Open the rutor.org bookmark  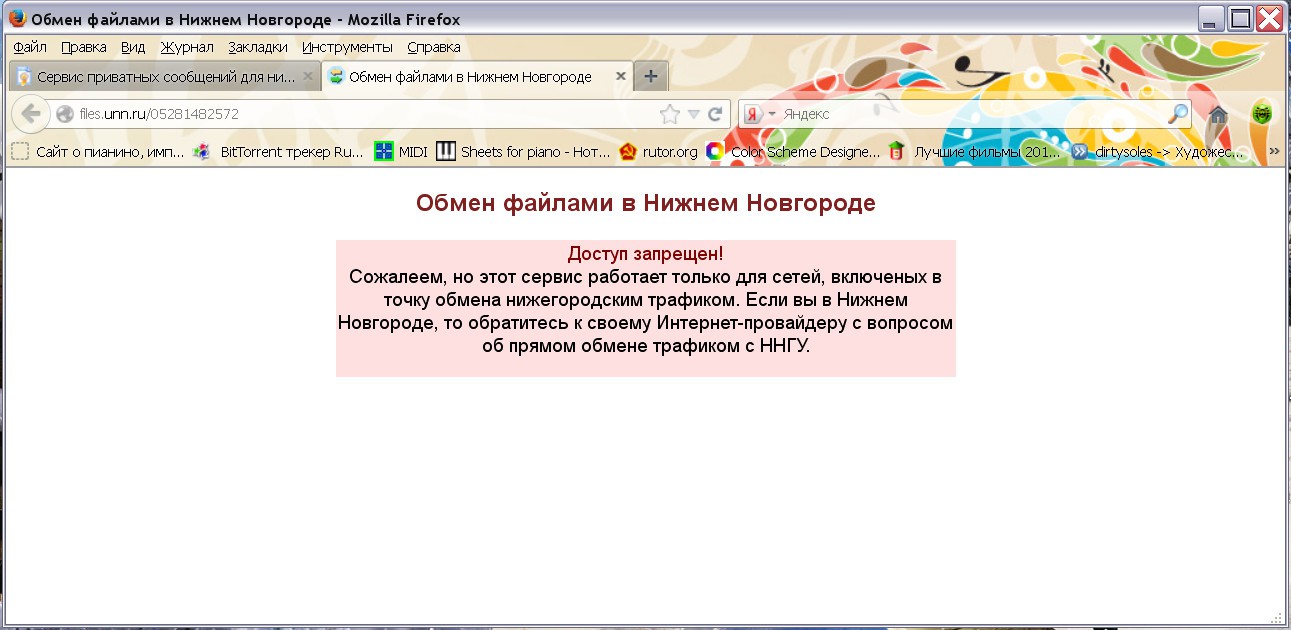point(658,152)
